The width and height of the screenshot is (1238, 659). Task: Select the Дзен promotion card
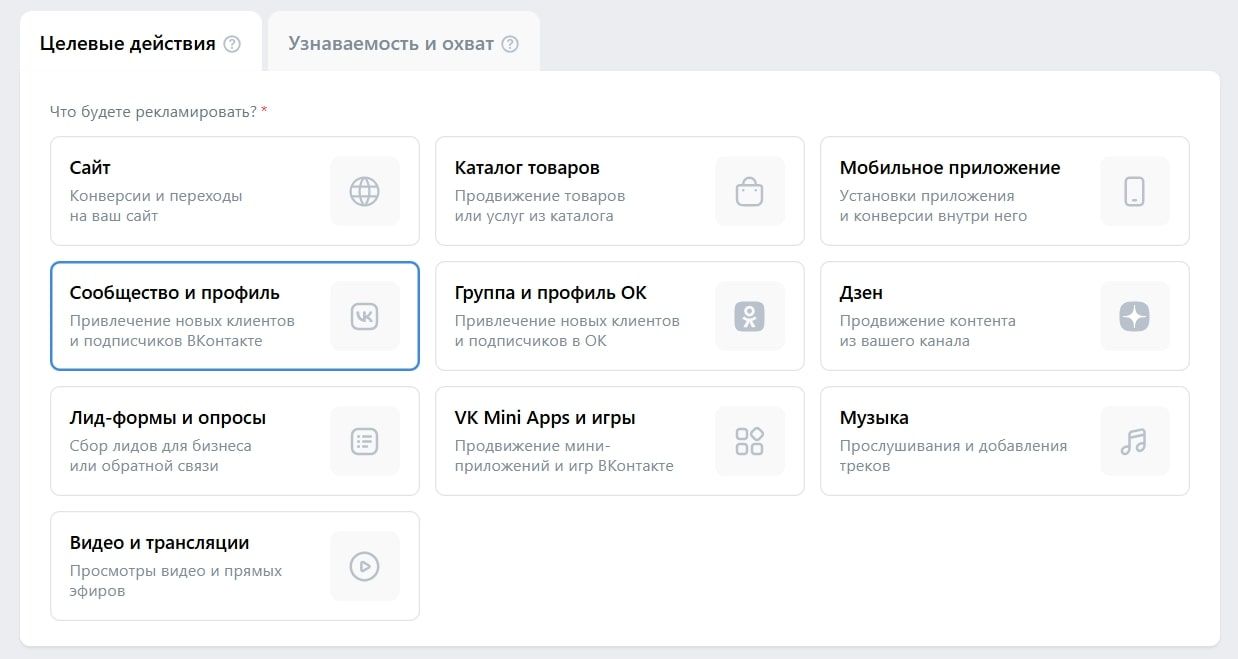1005,316
